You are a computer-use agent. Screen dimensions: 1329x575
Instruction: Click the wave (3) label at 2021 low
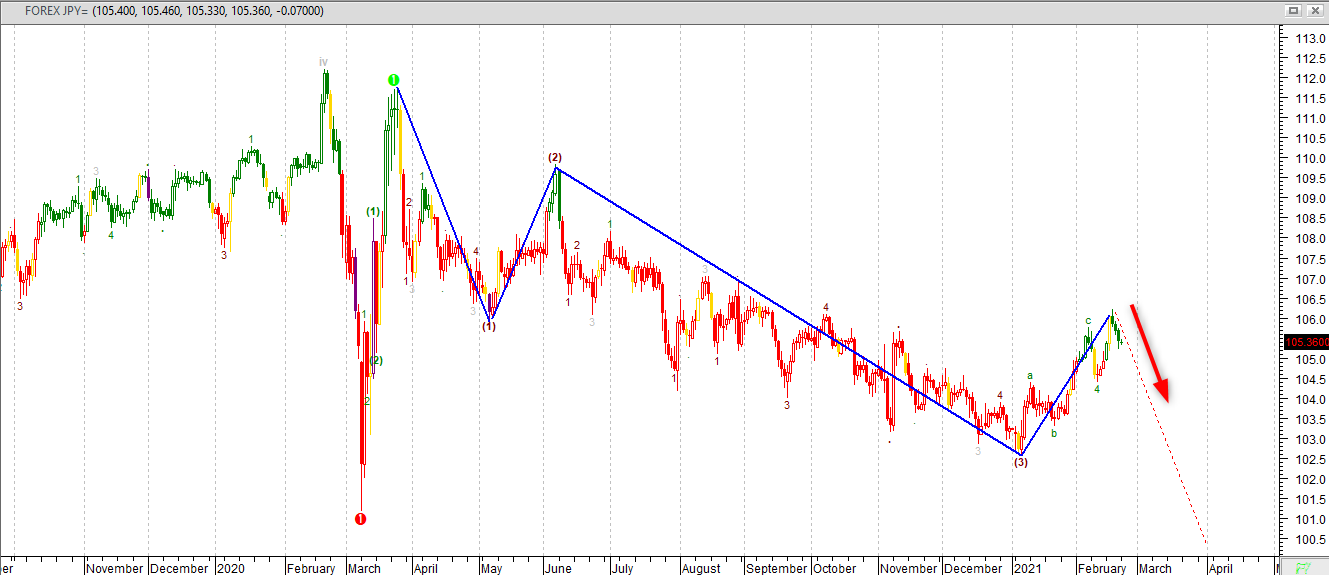(x=1019, y=463)
